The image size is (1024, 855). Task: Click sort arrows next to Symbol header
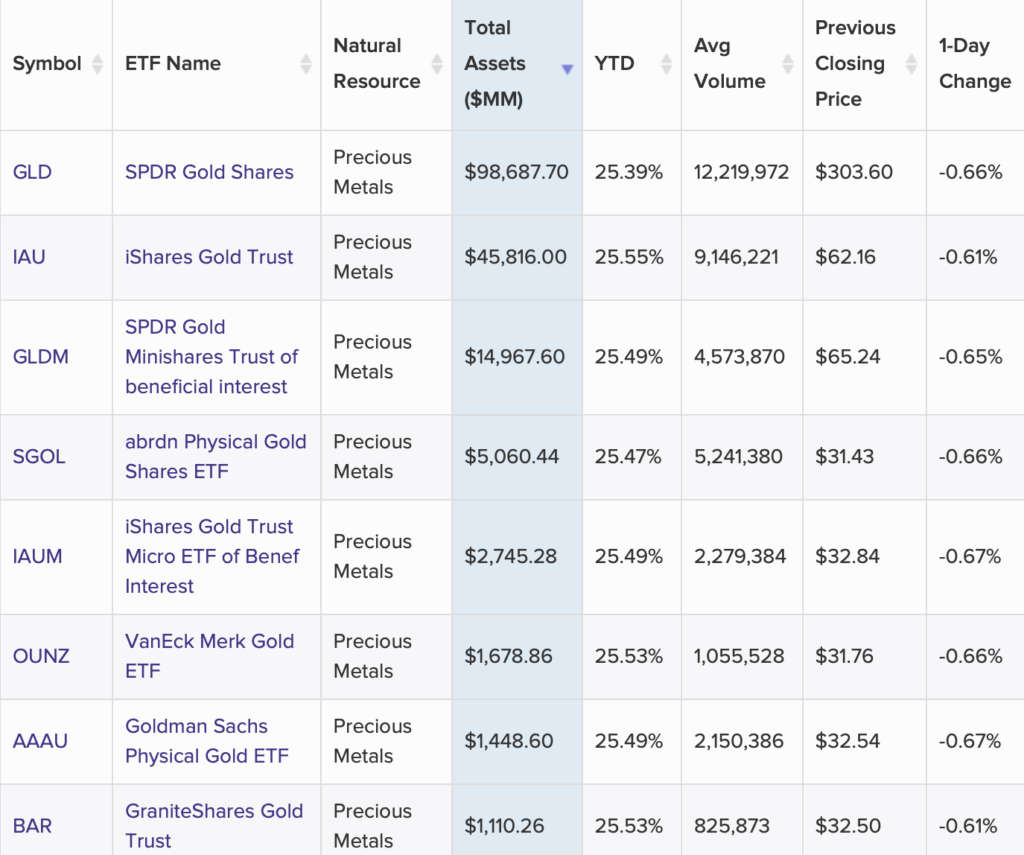97,64
